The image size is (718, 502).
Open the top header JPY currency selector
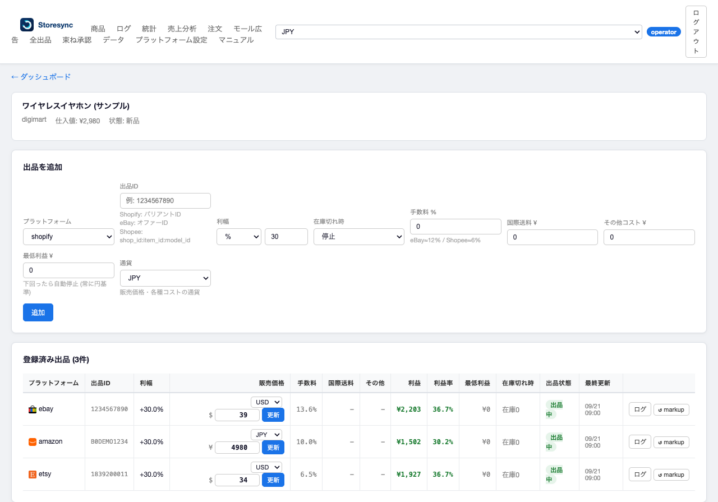coord(458,32)
